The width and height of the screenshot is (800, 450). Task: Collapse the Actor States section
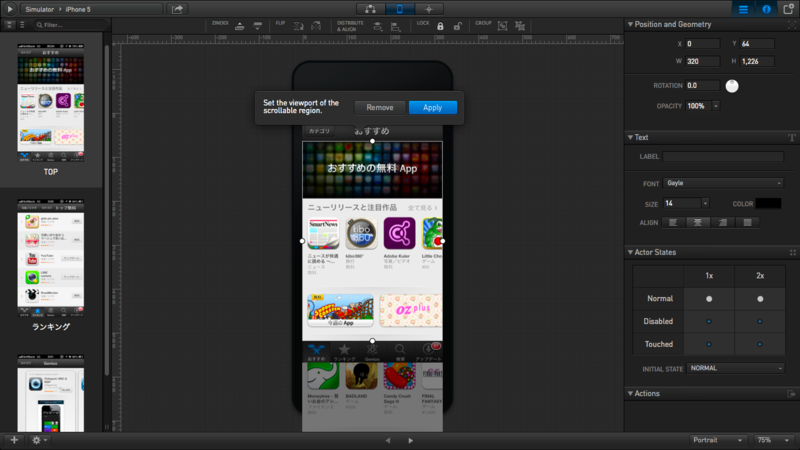(630, 252)
